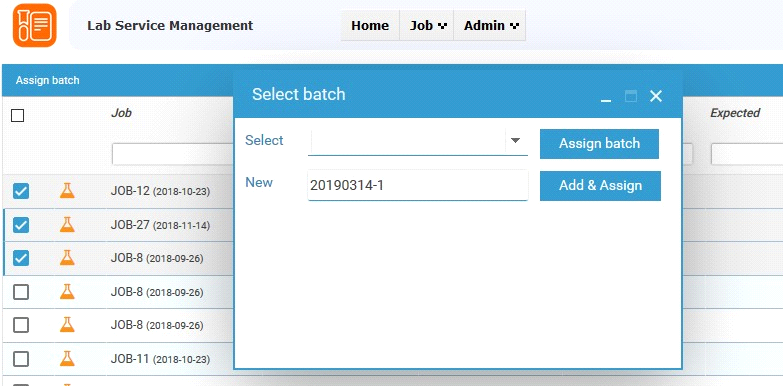This screenshot has height=386, width=783.
Task: Click the flask icon beside JOB-12
Action: click(x=67, y=190)
